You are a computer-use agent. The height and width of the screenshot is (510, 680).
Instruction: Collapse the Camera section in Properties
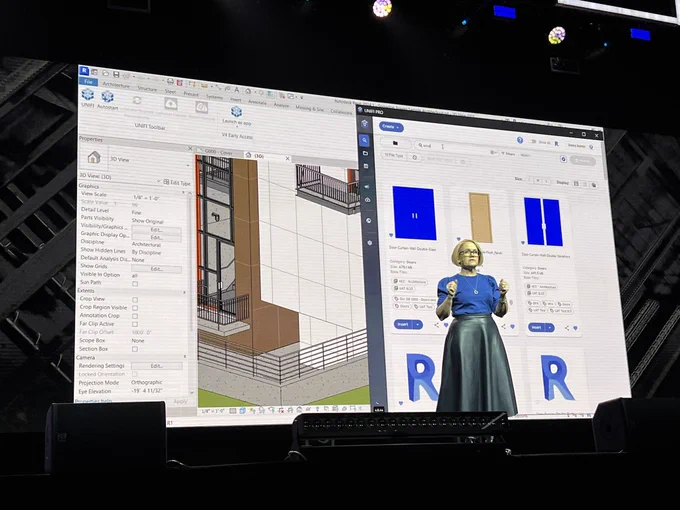pyautogui.click(x=185, y=357)
